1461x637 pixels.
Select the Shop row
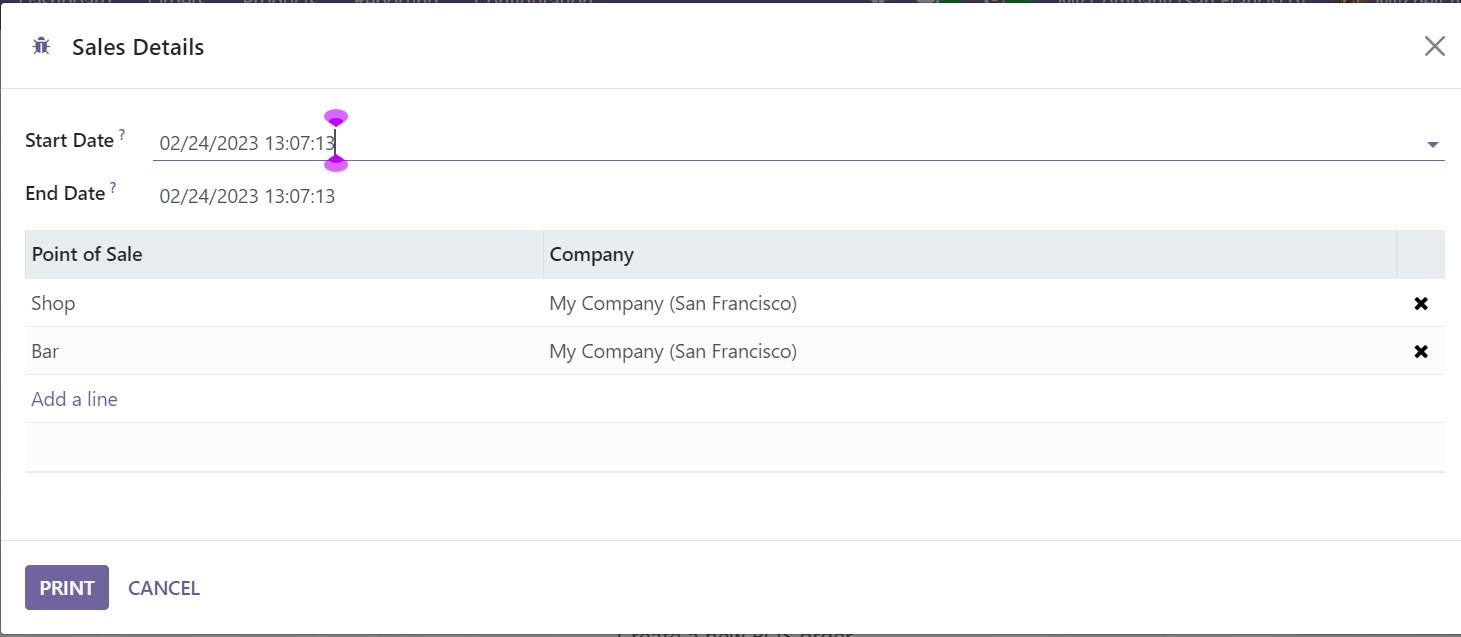pos(53,303)
